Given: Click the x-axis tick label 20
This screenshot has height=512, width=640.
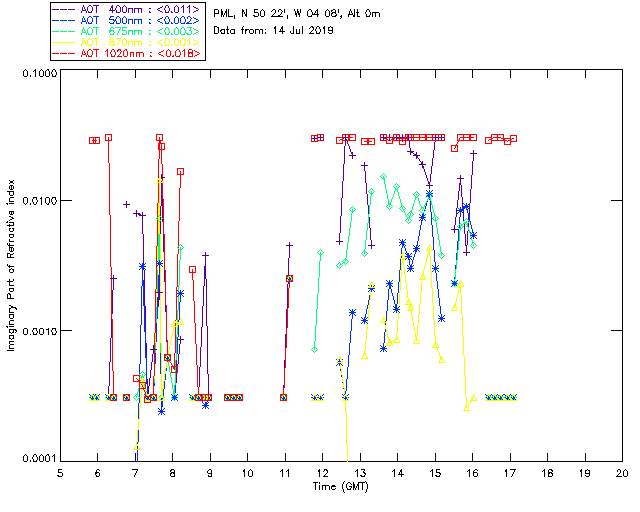Looking at the screenshot, I should tap(622, 473).
